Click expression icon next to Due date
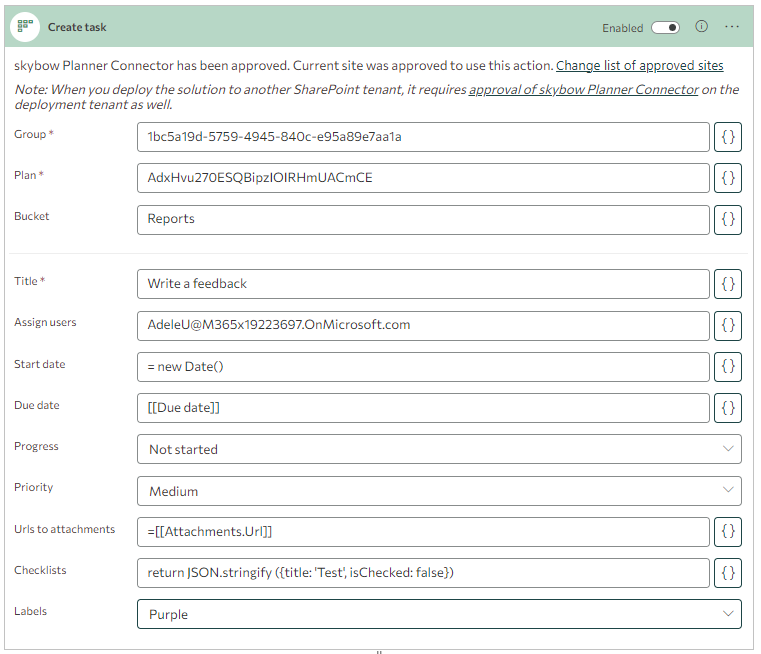 pos(728,408)
